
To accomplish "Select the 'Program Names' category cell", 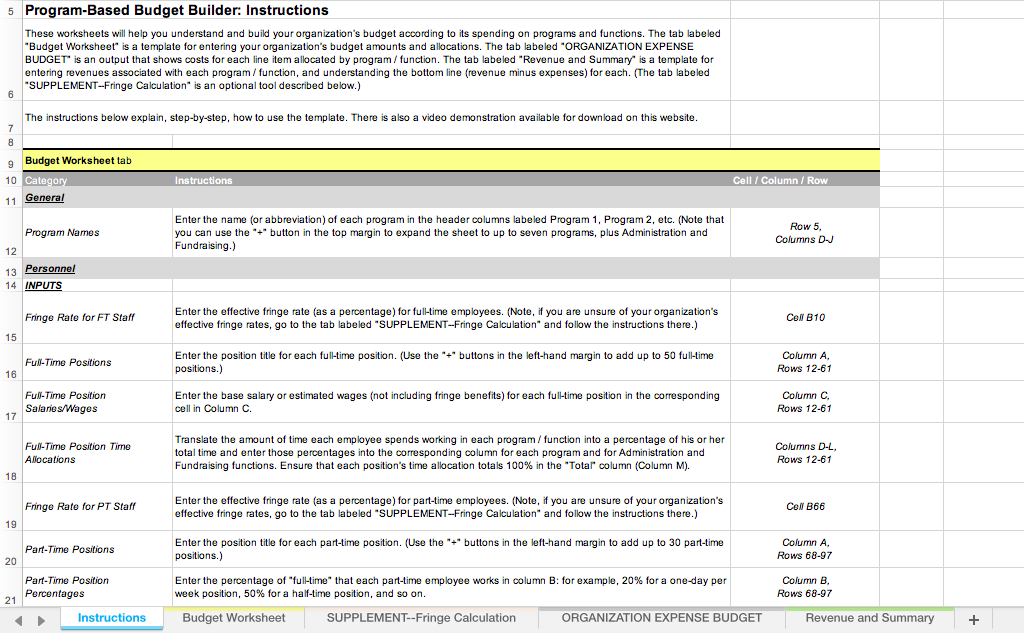I will pyautogui.click(x=96, y=232).
